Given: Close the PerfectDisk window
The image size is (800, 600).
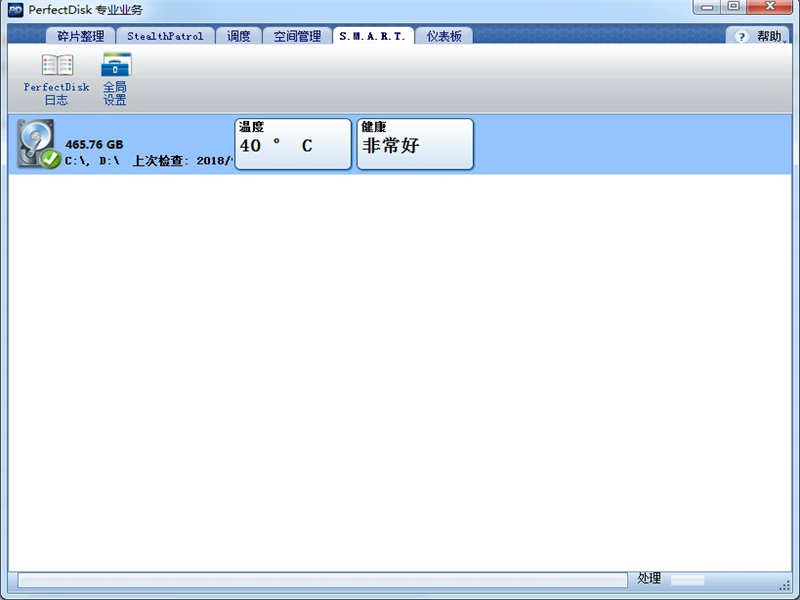Looking at the screenshot, I should pyautogui.click(x=770, y=6).
